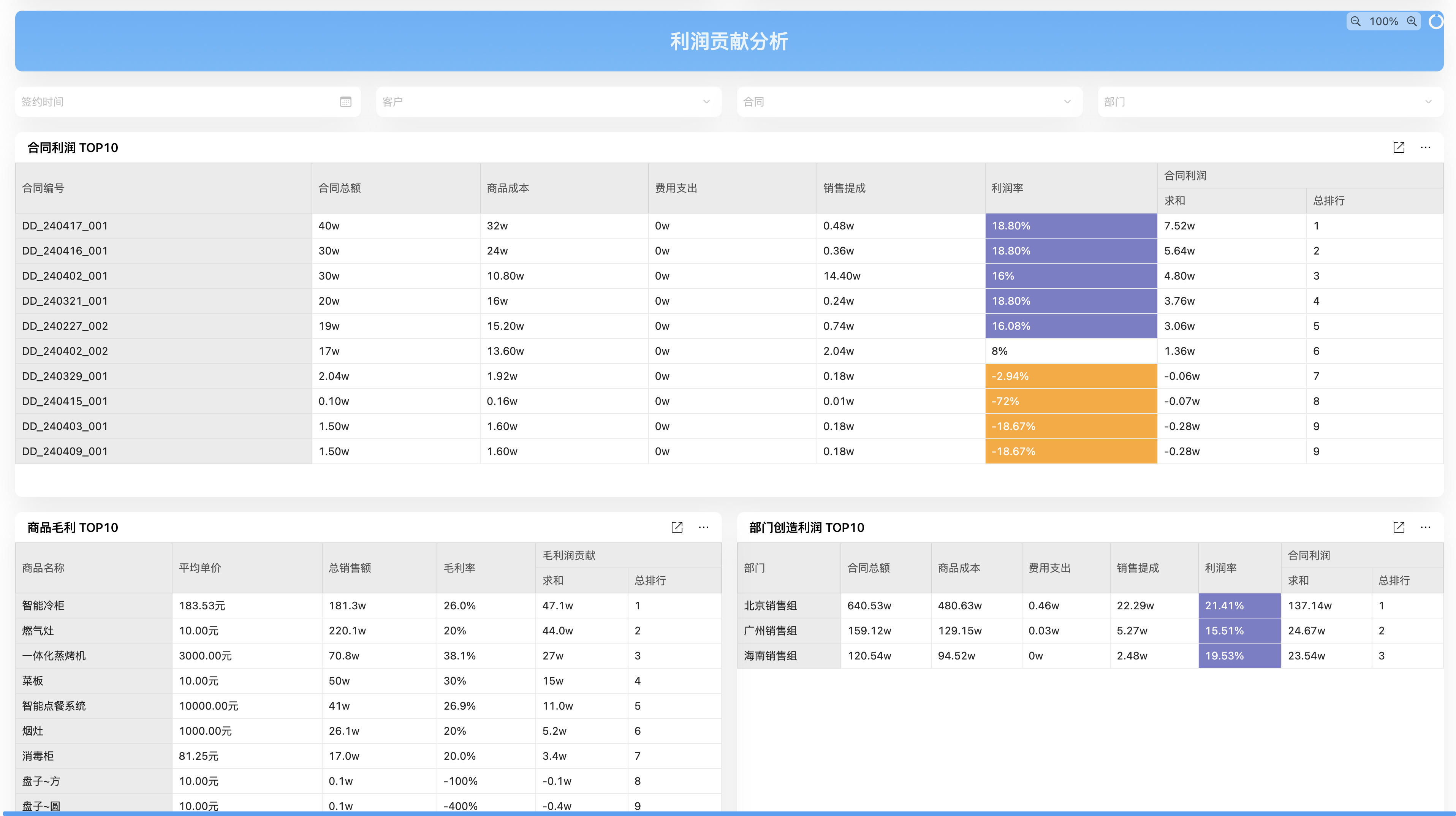The image size is (1456, 816).
Task: Click the zoom out magnifier icon
Action: (x=1355, y=22)
